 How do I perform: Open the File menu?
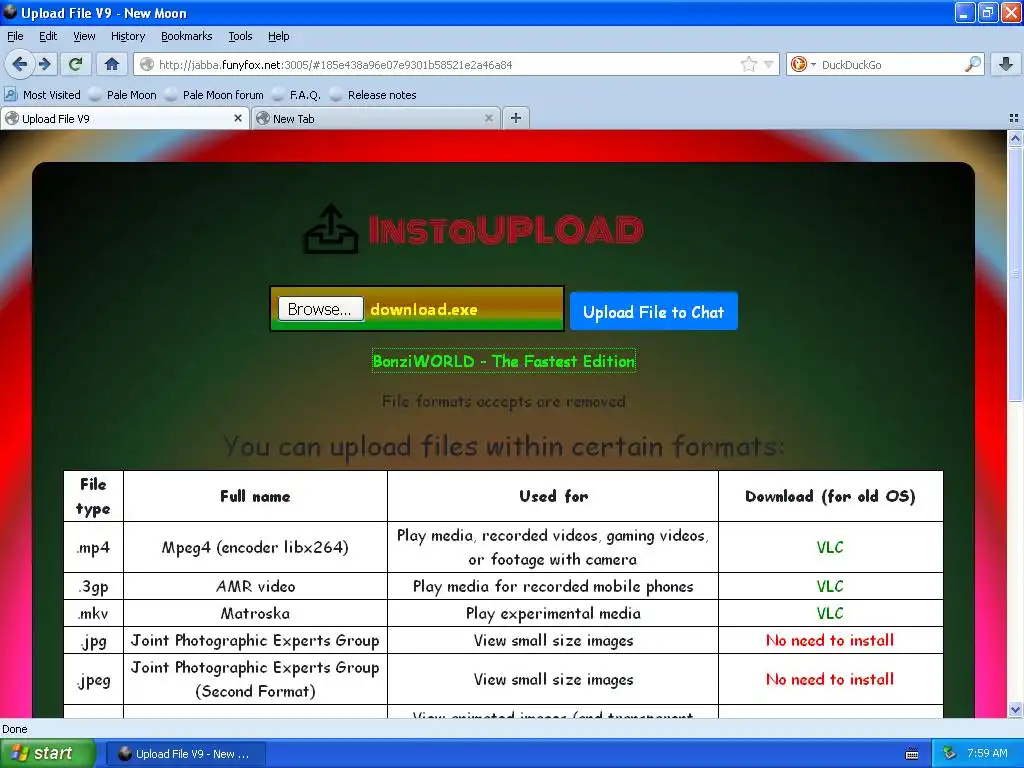15,36
